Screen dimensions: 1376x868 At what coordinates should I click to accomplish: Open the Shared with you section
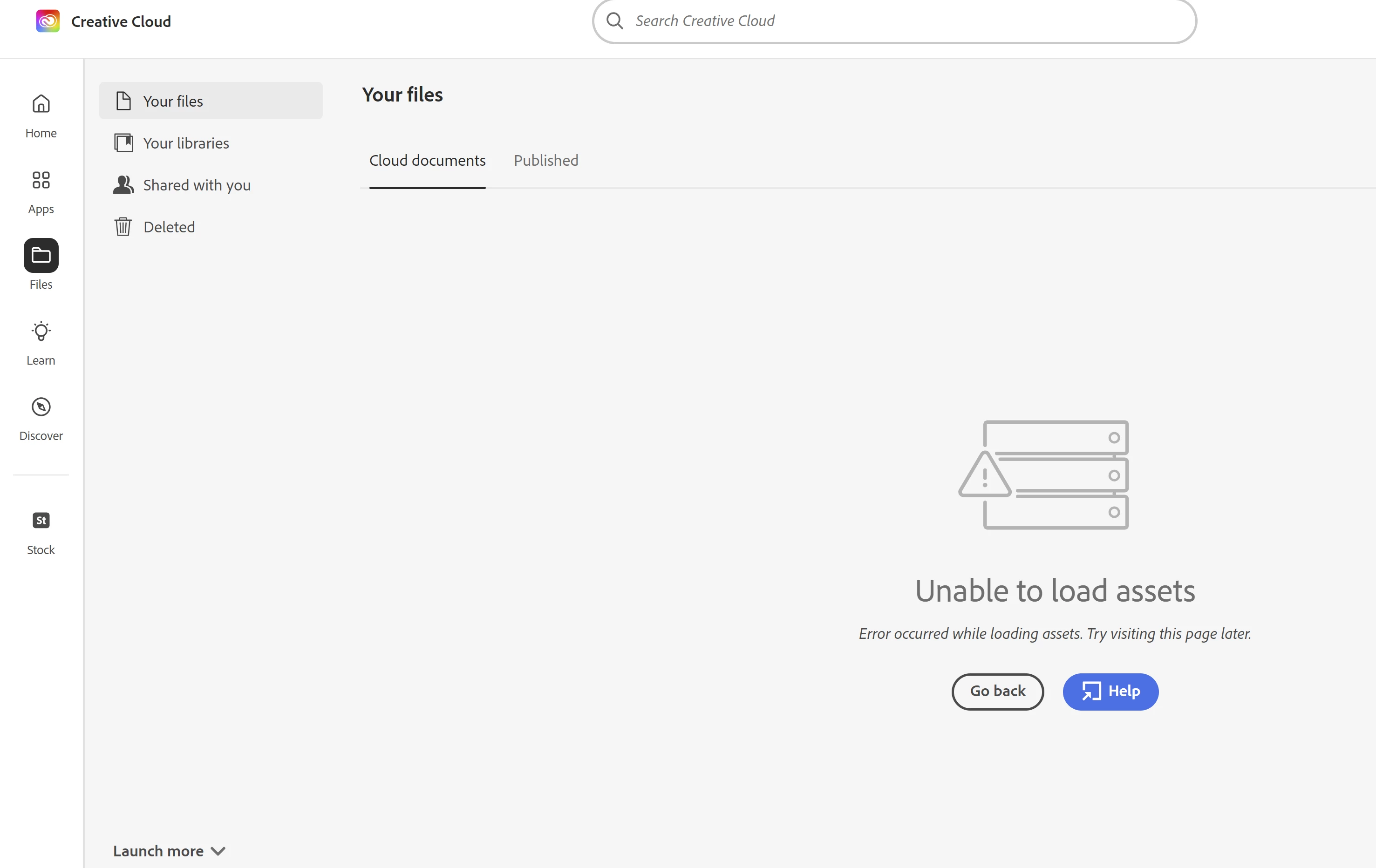(x=196, y=185)
